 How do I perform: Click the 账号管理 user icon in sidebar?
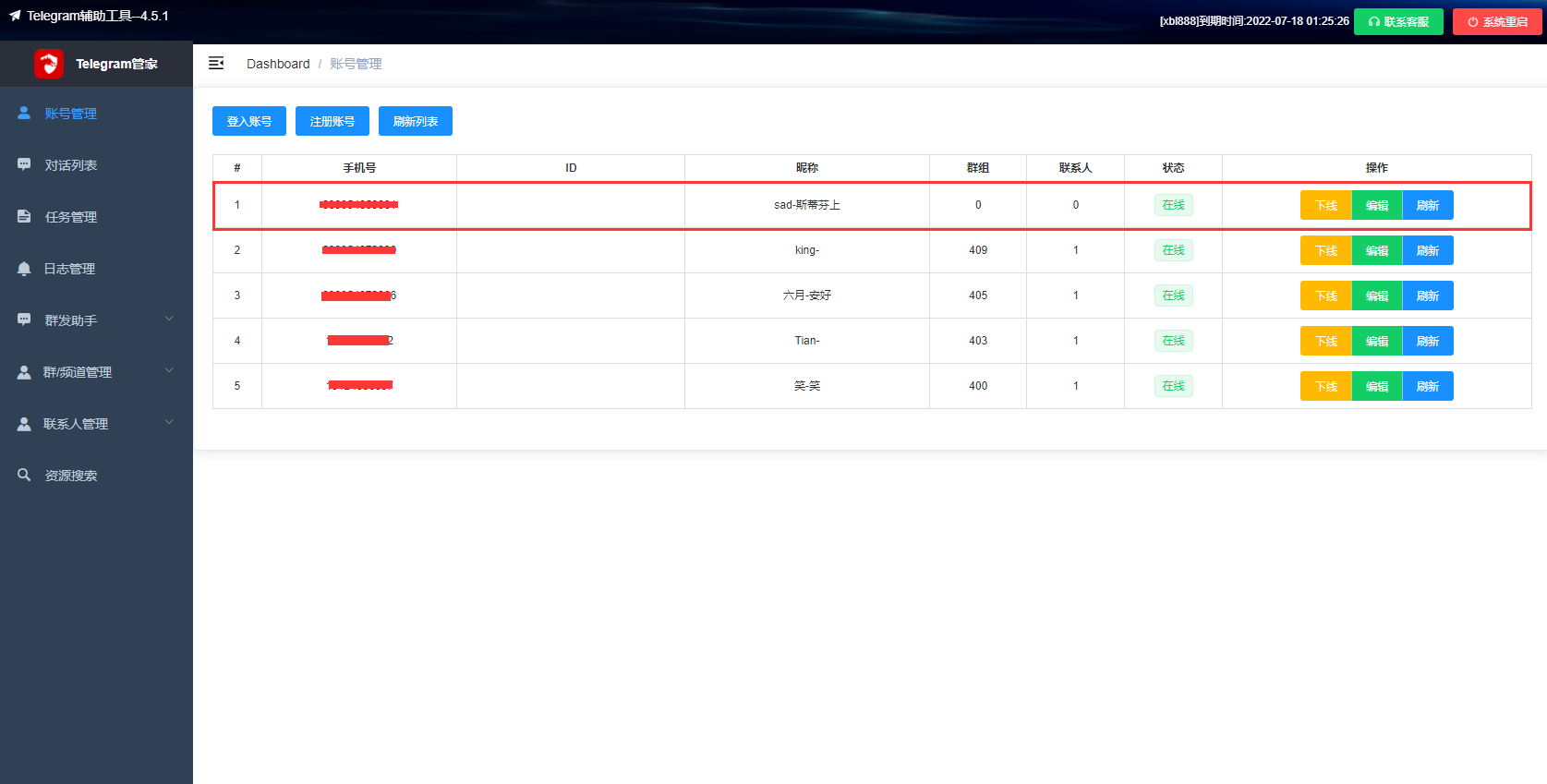coord(24,113)
